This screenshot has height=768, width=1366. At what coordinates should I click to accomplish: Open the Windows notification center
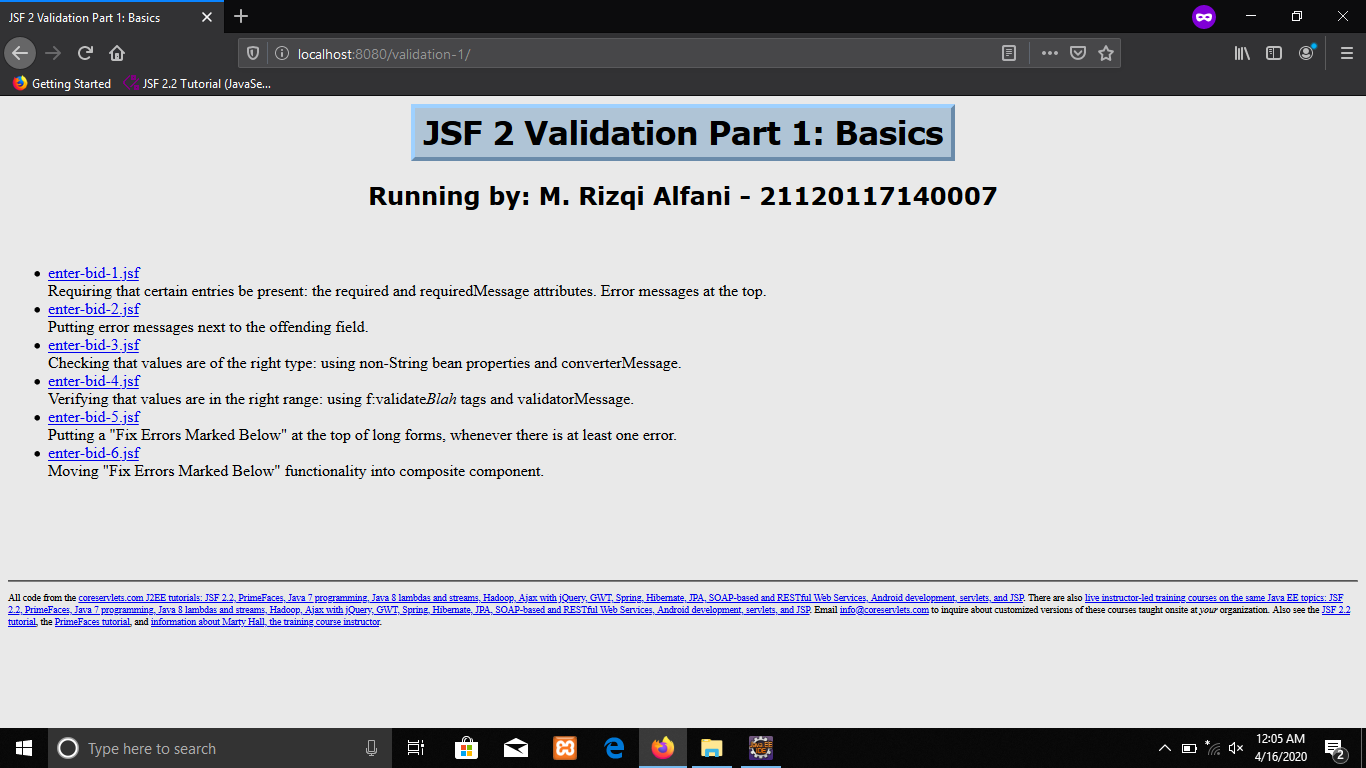[1333, 748]
